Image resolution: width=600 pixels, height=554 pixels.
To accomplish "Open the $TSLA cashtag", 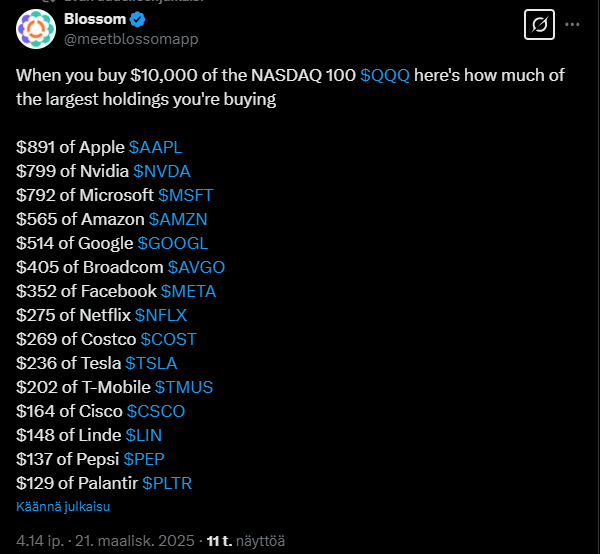I will click(x=151, y=363).
